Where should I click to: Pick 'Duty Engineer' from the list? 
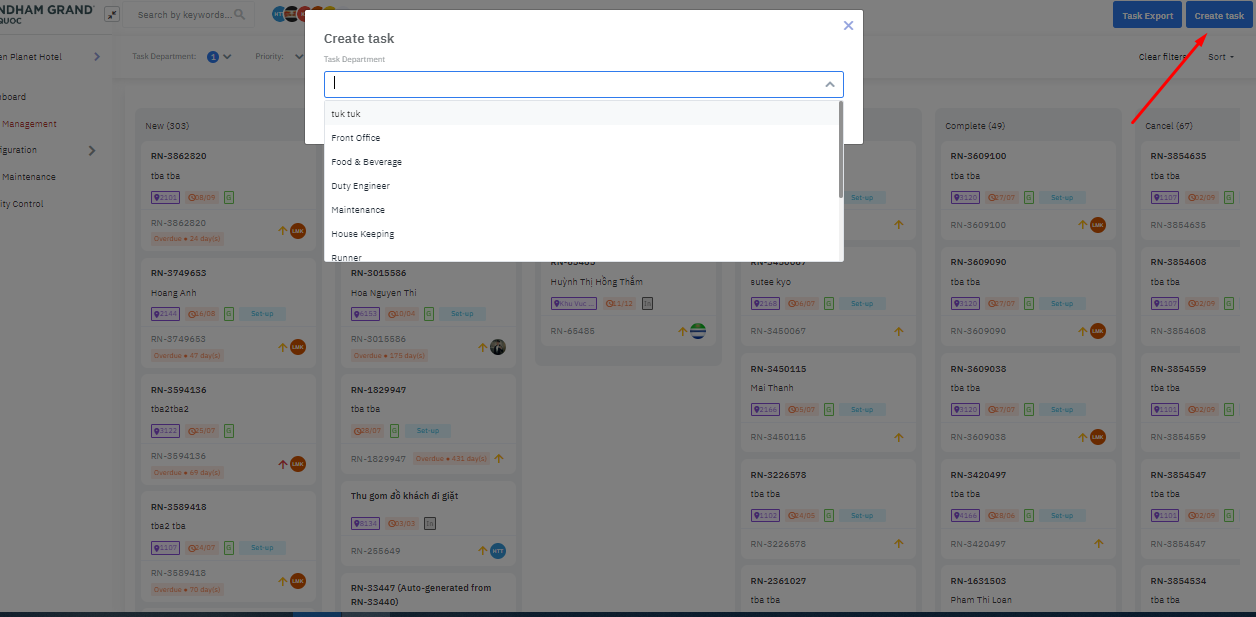point(582,186)
